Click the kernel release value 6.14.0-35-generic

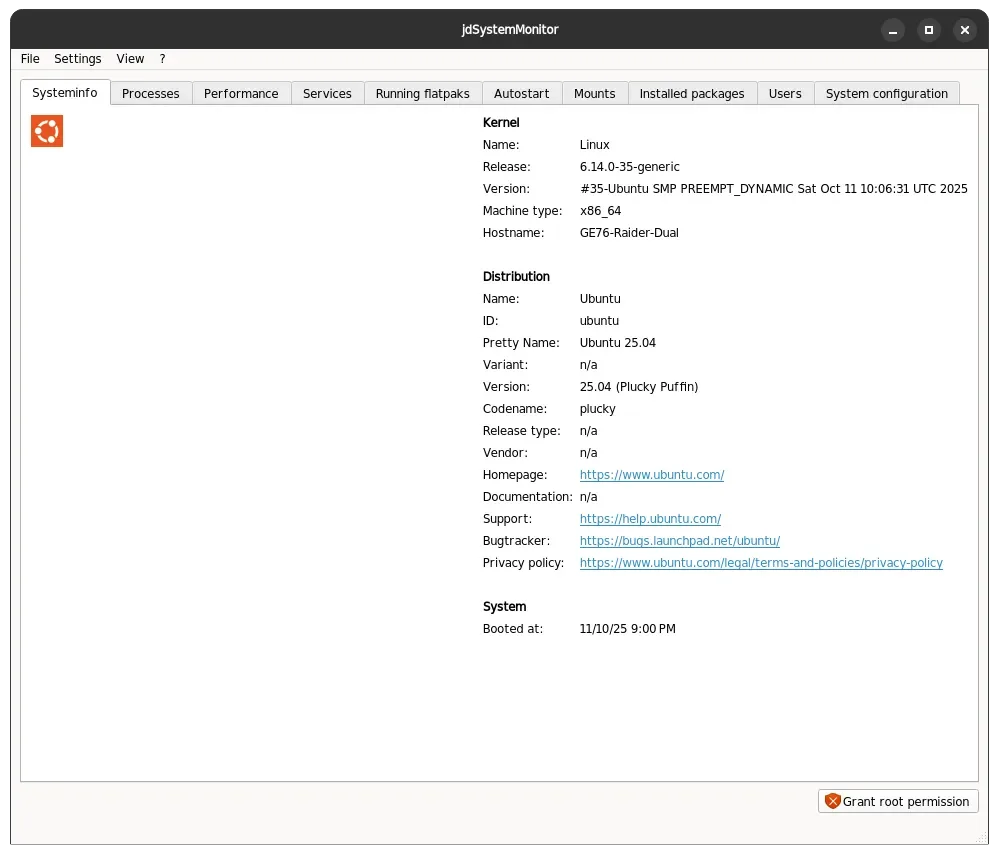click(x=629, y=167)
